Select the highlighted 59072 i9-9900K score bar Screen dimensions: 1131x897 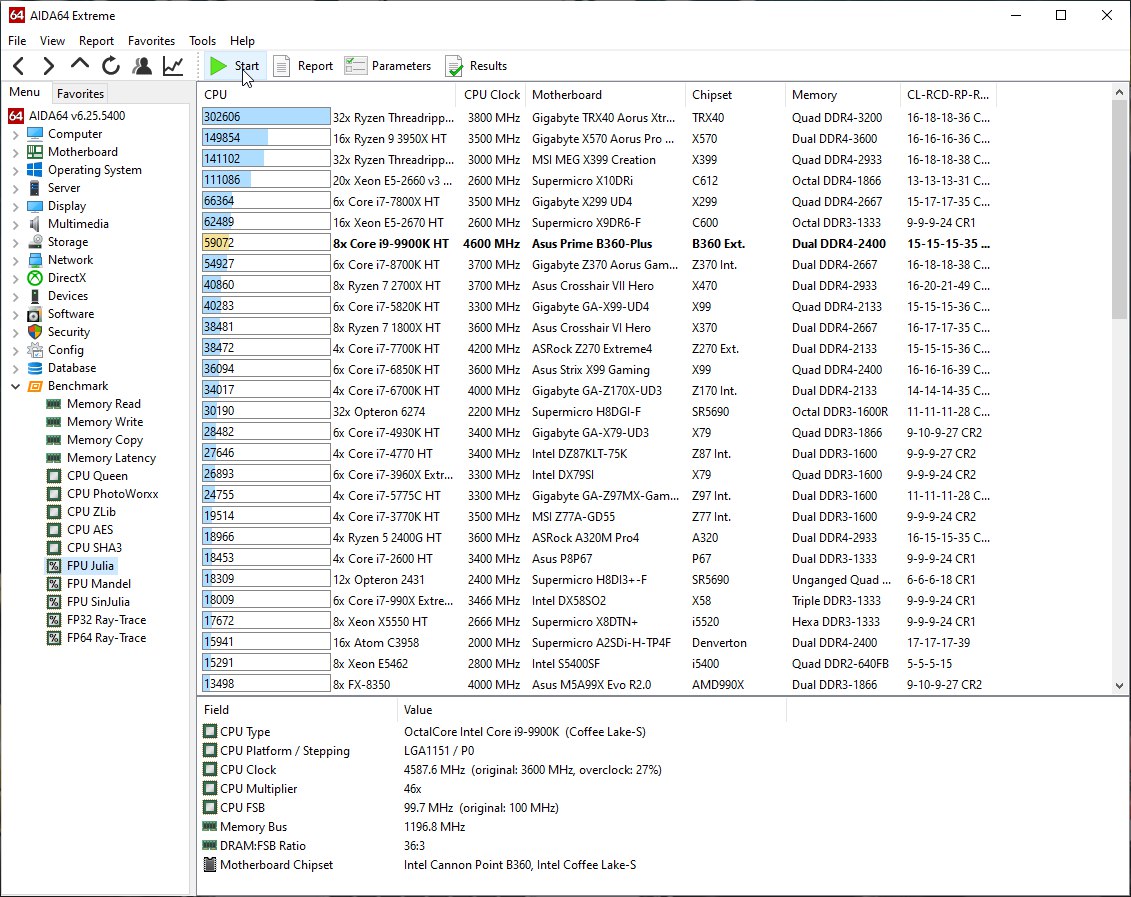coord(266,243)
